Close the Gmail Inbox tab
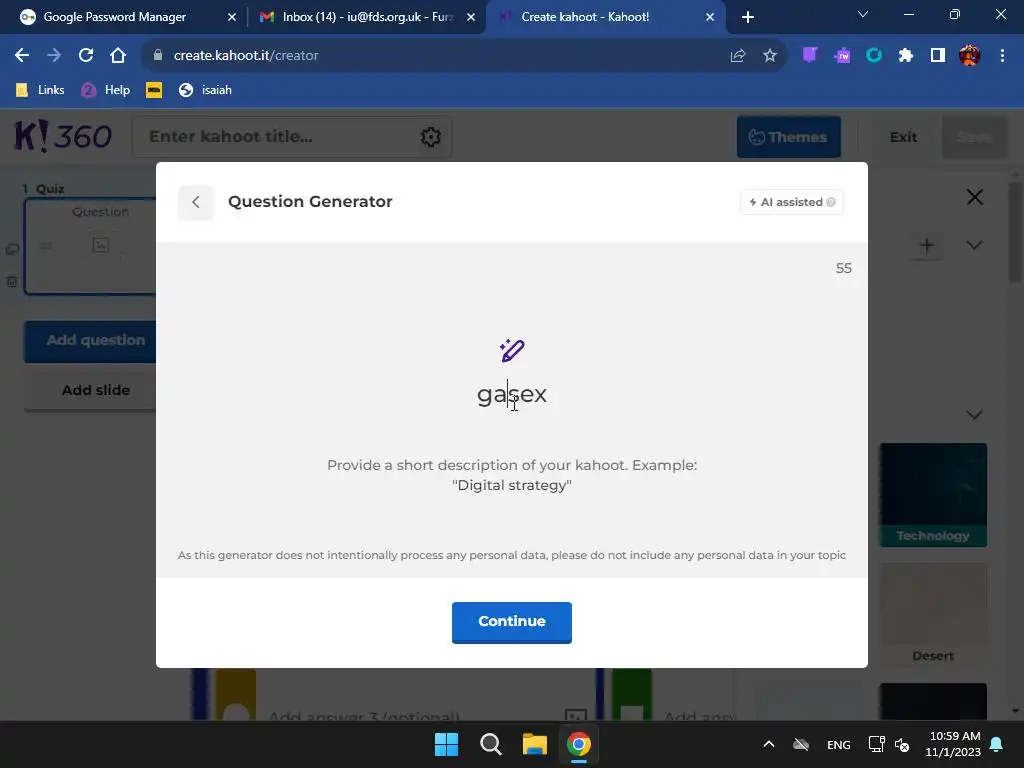Image resolution: width=1024 pixels, height=768 pixels. (471, 17)
